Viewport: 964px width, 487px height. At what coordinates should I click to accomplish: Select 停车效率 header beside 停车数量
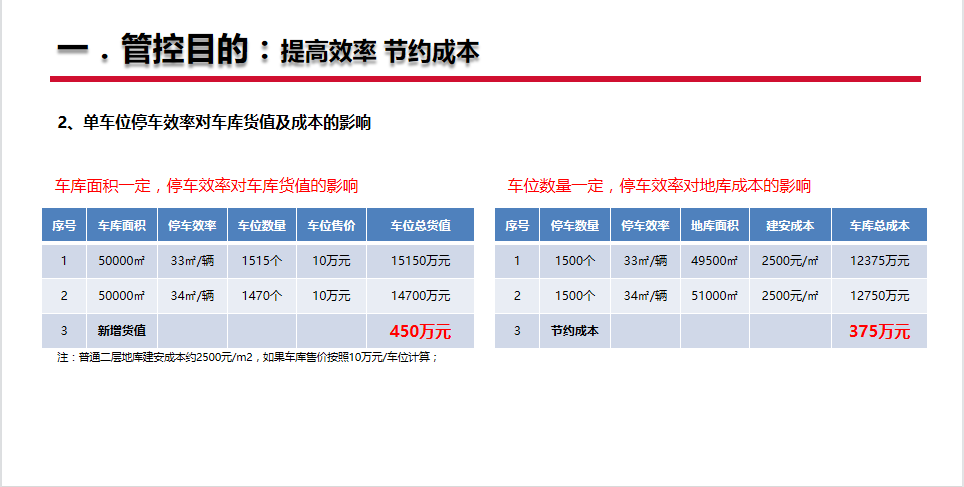(x=645, y=225)
